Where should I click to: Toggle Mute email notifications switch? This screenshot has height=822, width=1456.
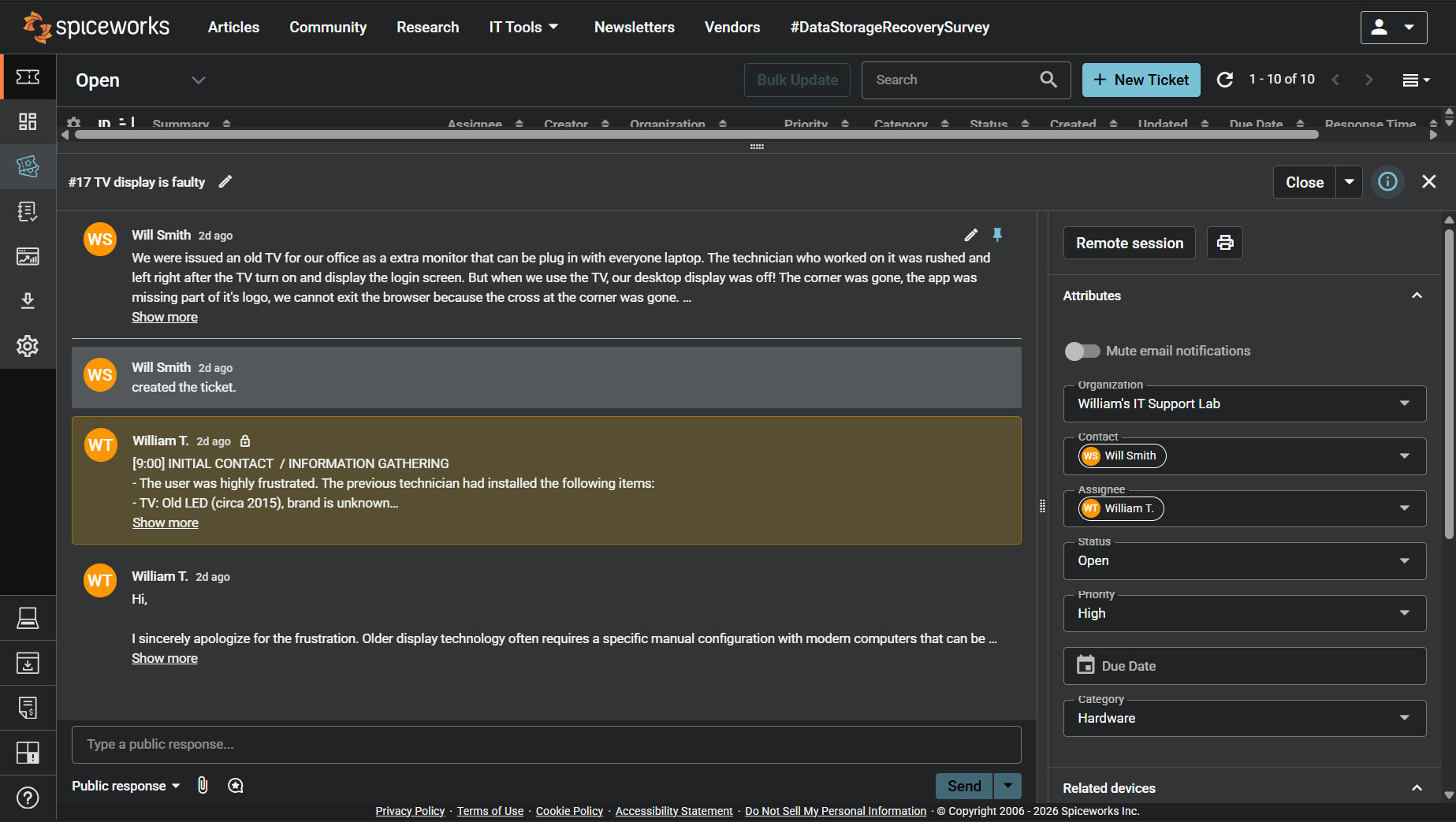pyautogui.click(x=1082, y=351)
